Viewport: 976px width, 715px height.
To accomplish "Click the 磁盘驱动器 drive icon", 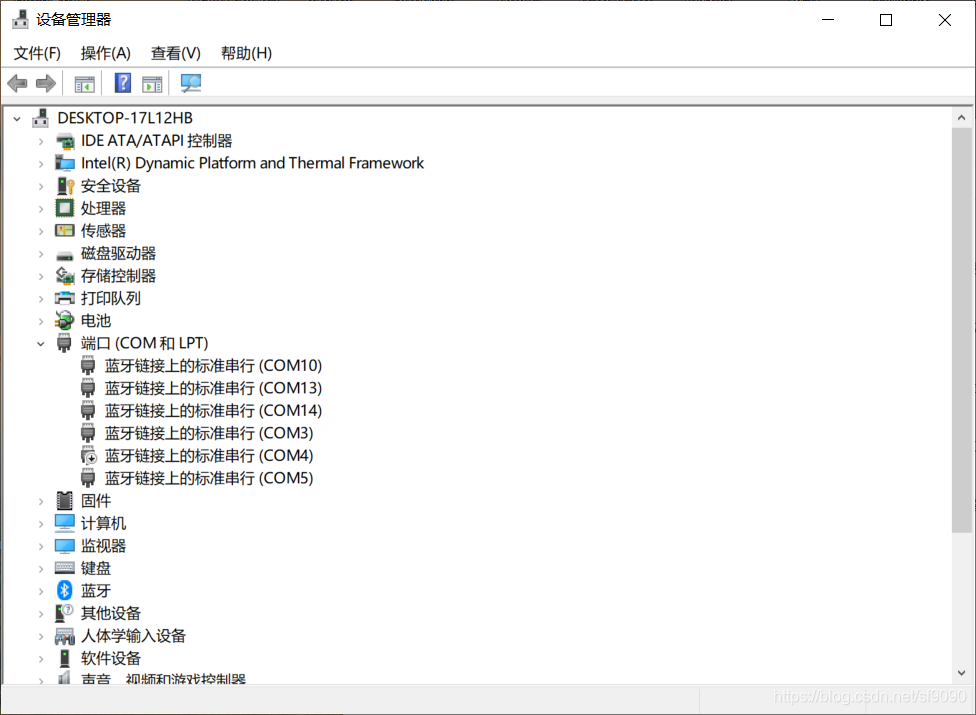I will (65, 255).
